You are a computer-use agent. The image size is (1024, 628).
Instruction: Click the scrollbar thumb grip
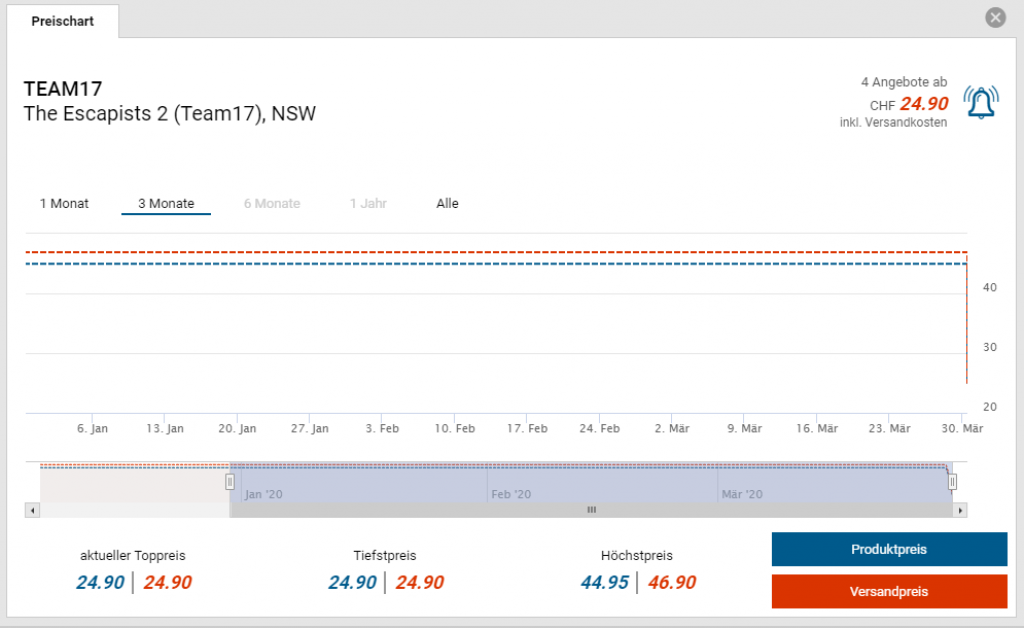[x=591, y=510]
